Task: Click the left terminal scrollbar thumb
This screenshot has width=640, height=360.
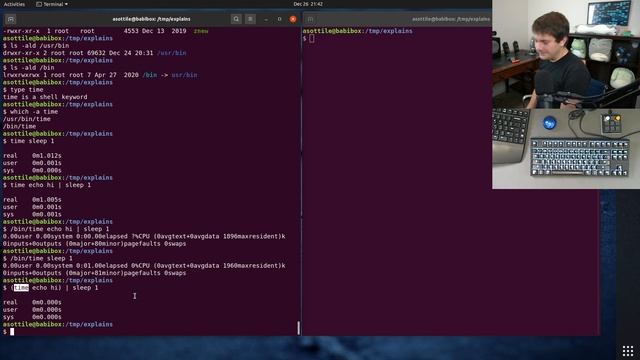Action: 299,328
